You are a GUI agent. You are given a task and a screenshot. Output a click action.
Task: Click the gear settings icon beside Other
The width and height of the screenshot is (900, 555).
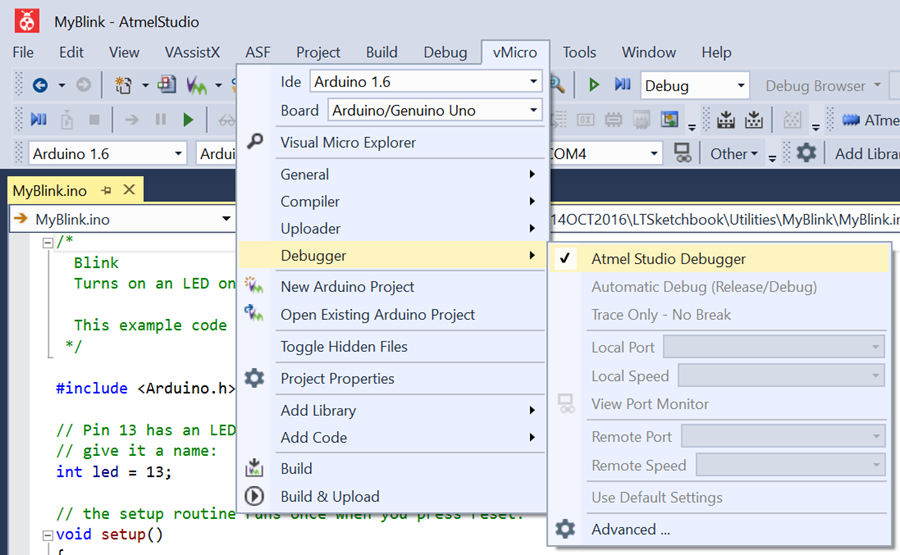tap(806, 153)
